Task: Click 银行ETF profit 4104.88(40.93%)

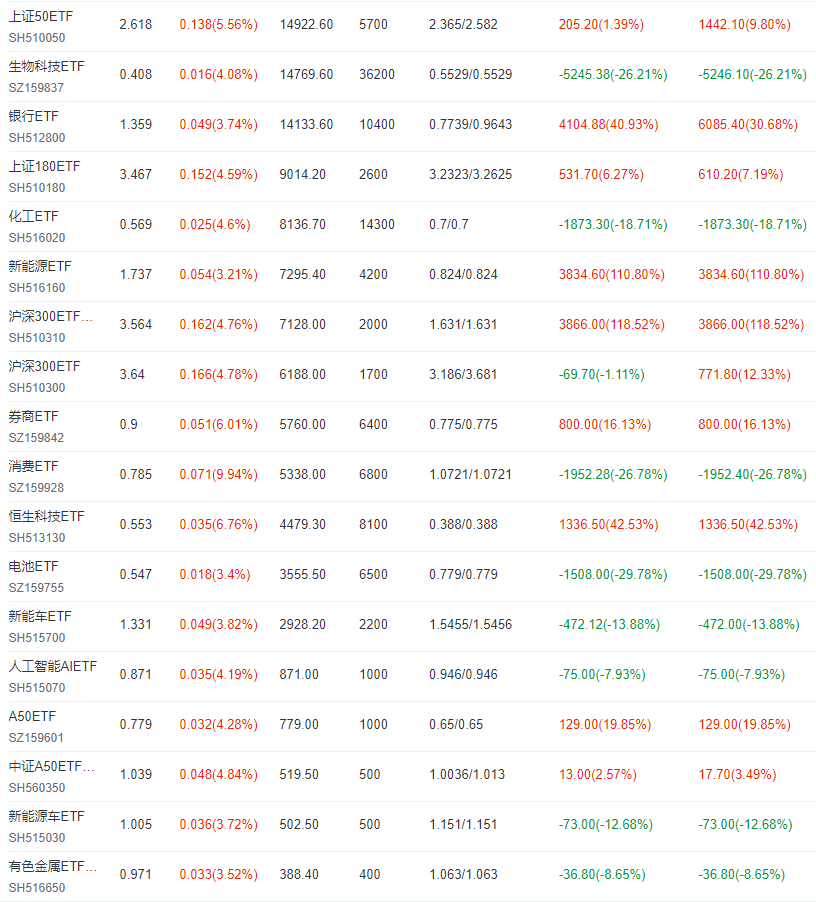Action: point(608,125)
